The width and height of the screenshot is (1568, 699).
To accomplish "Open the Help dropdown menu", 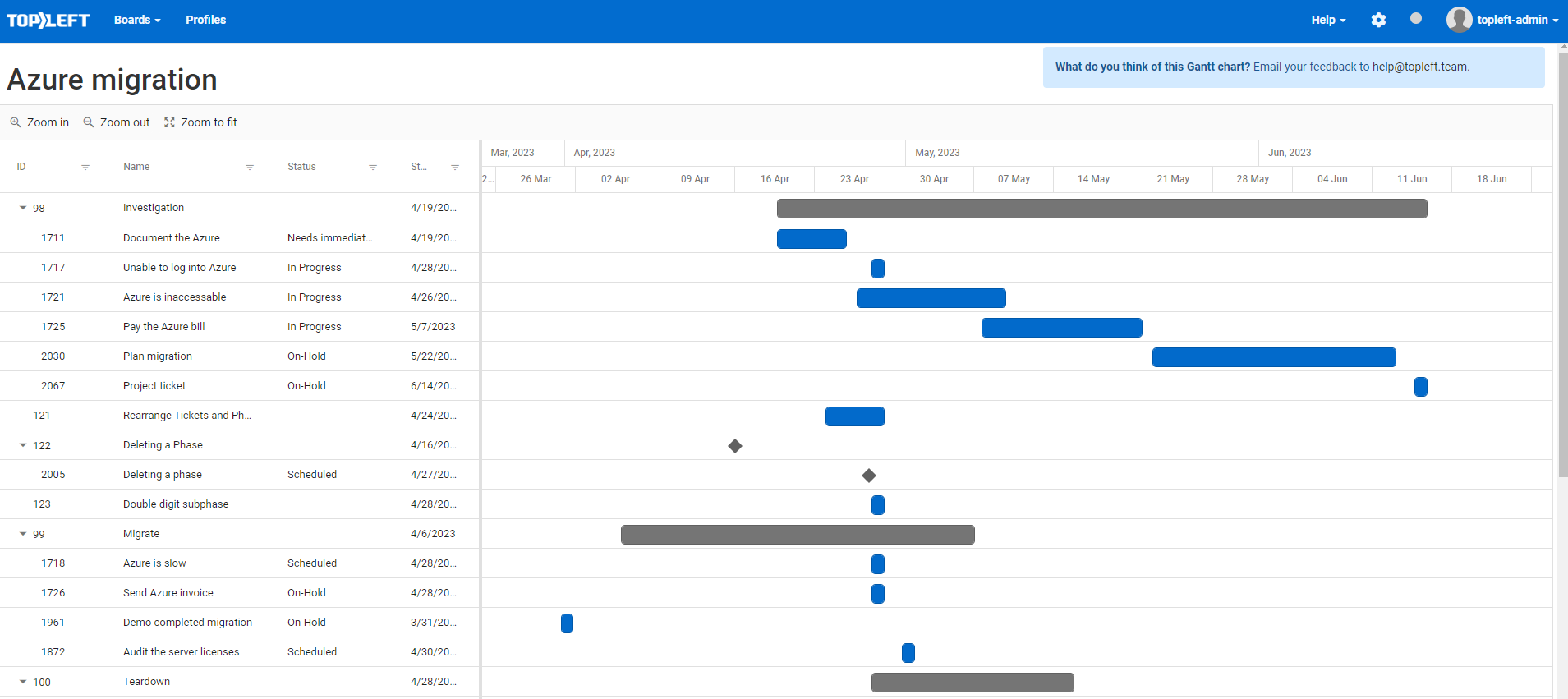I will 1328,20.
